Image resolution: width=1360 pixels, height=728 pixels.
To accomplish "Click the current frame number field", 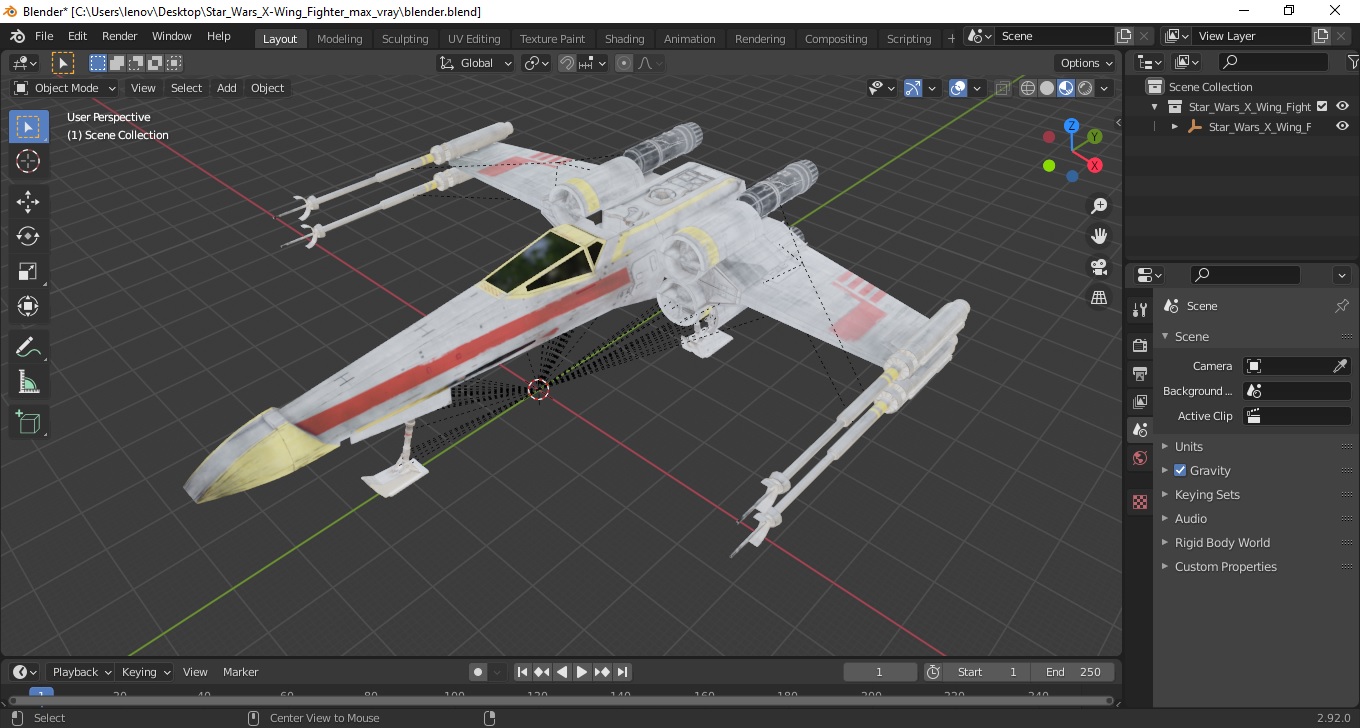I will click(880, 672).
